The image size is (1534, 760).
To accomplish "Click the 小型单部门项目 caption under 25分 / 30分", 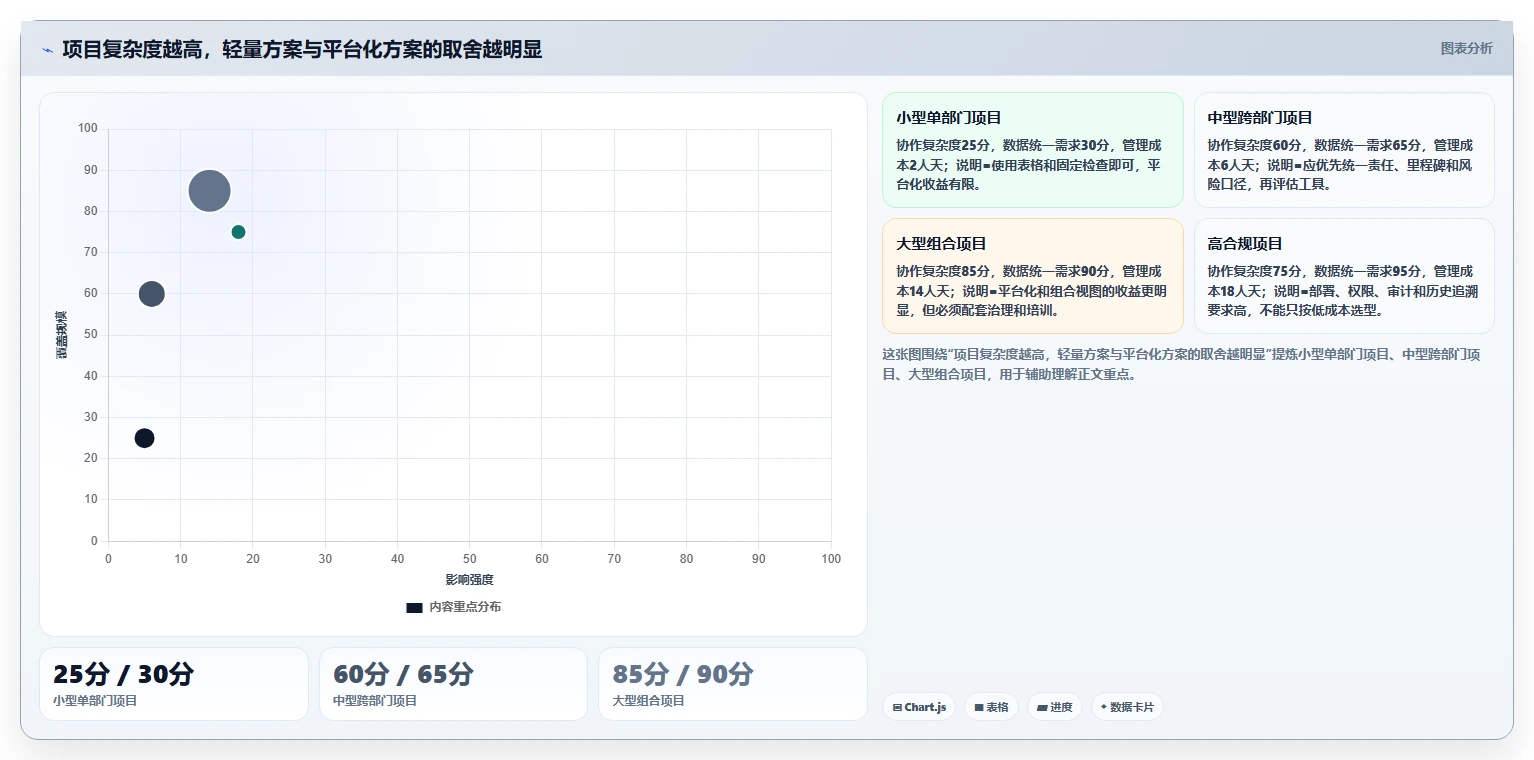I will (95, 701).
